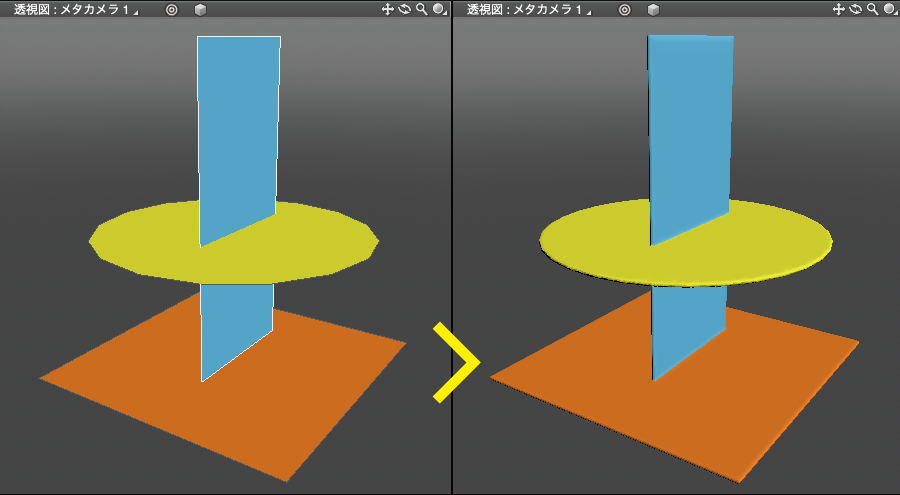Select the zoom magnifier tool in right viewport
The image size is (900, 495).
coord(873,9)
